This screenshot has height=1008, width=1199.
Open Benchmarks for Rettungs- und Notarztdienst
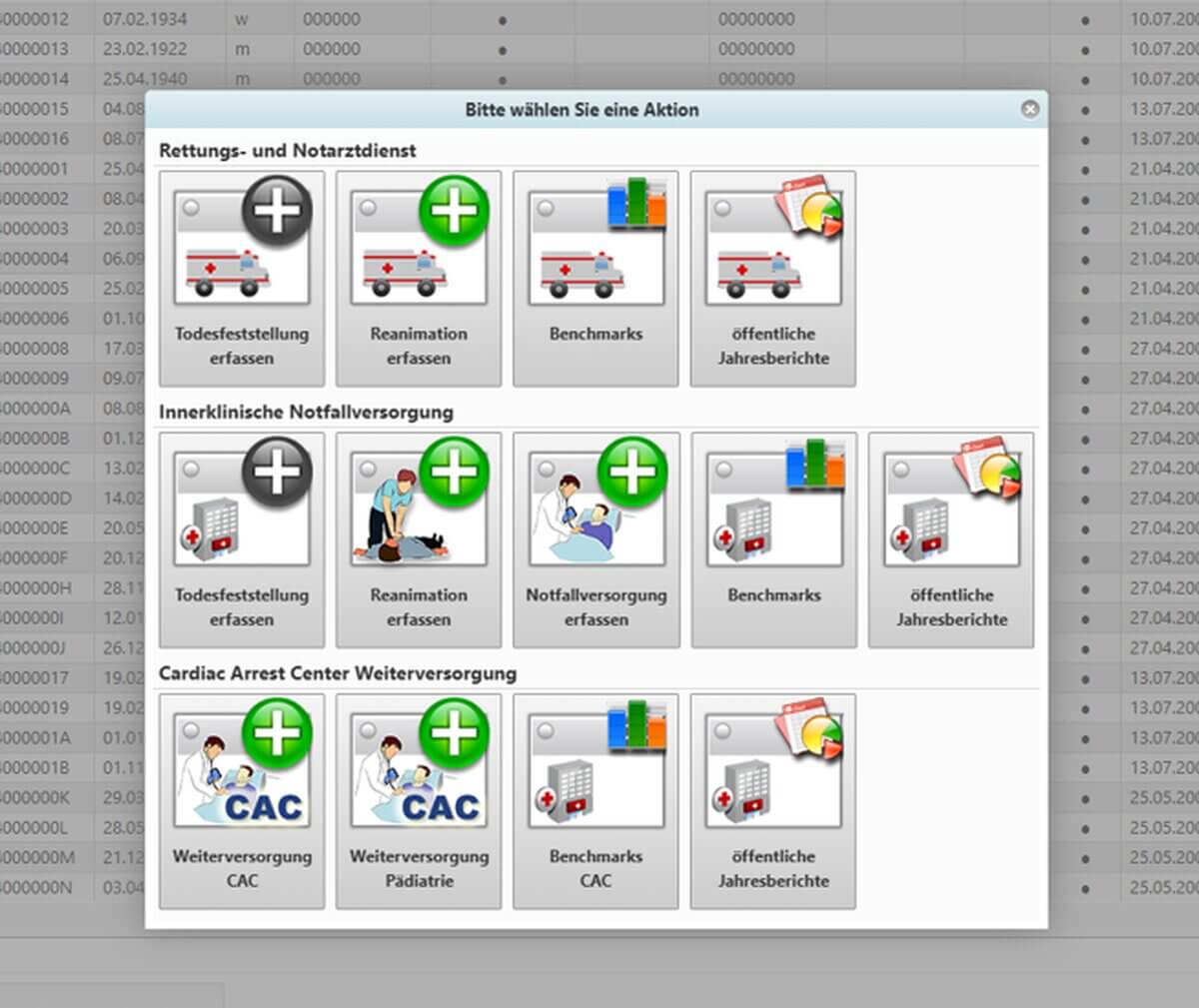click(x=596, y=278)
